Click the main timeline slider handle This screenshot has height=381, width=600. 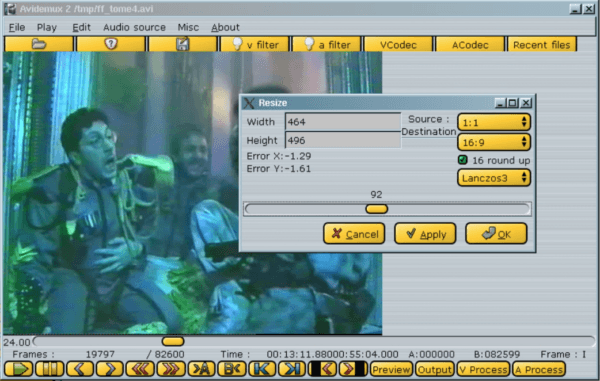[173, 341]
